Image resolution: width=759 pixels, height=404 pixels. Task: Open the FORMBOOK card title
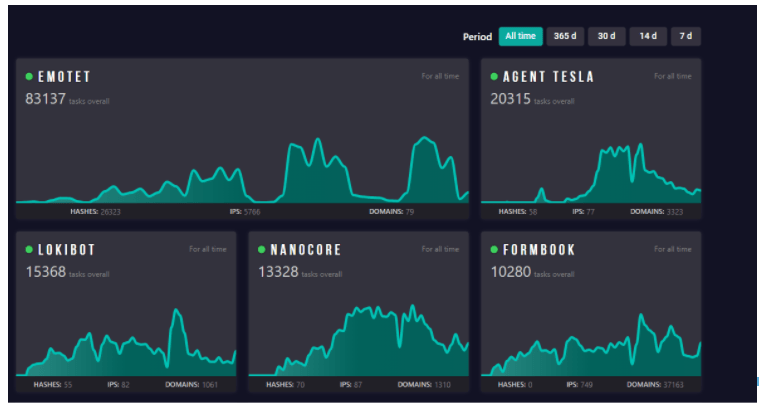(539, 250)
